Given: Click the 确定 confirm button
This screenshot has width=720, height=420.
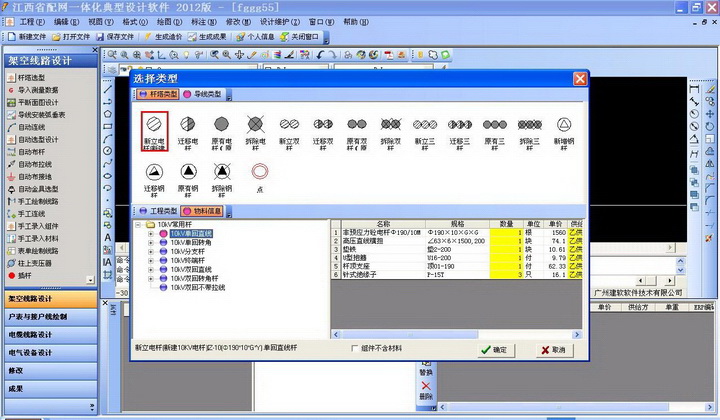Looking at the screenshot, I should tap(495, 350).
